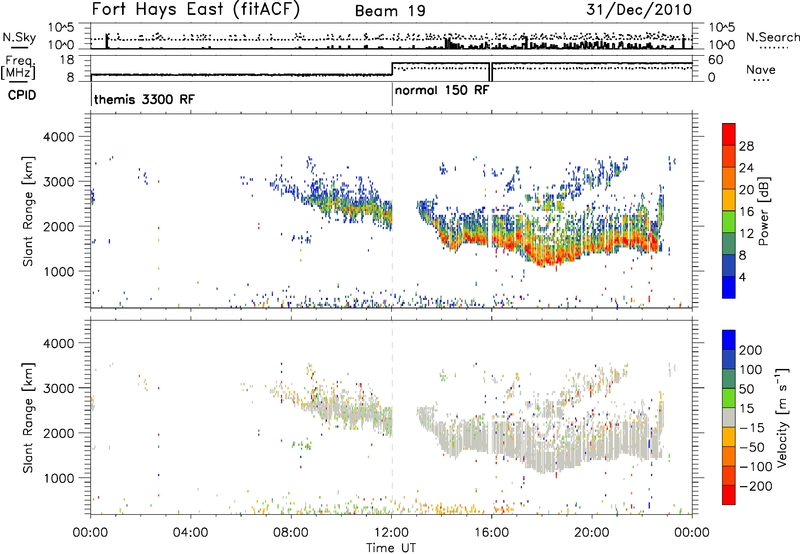Click the date '31/Dec/2010'
The height and width of the screenshot is (554, 800).
coord(639,9)
